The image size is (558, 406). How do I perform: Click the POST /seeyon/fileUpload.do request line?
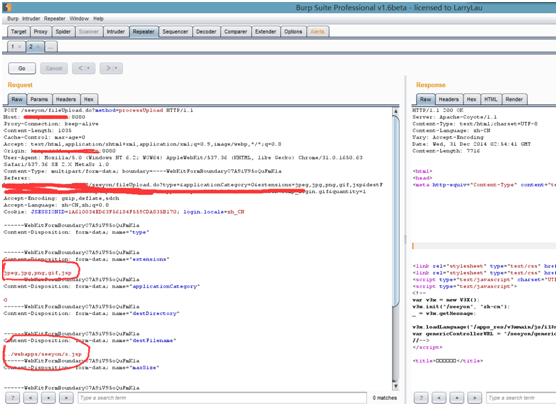(99, 110)
